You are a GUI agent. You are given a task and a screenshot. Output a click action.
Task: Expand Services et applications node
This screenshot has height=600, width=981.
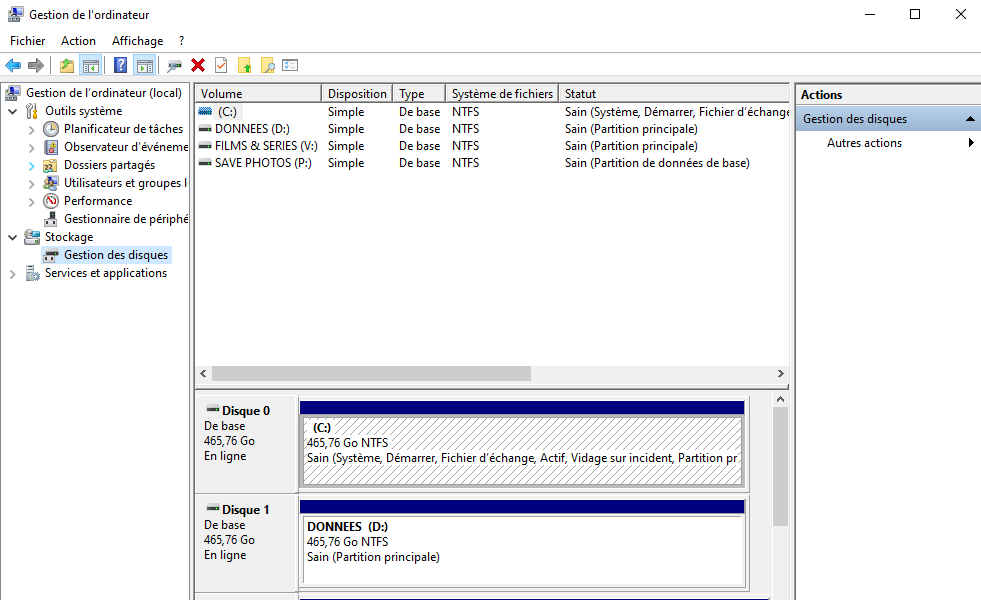[13, 273]
